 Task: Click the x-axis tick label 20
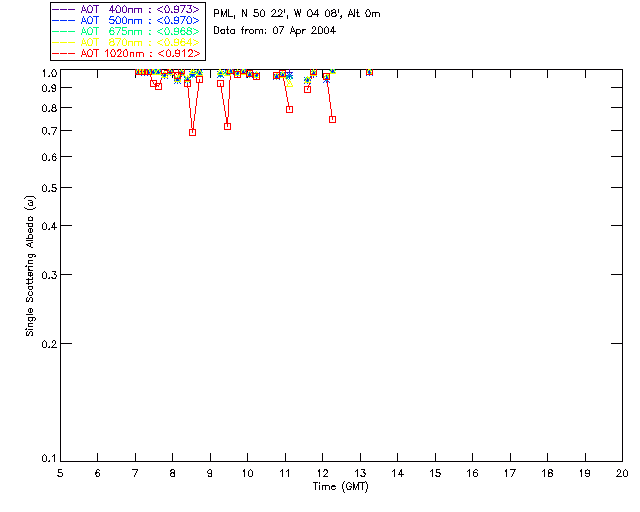click(622, 474)
